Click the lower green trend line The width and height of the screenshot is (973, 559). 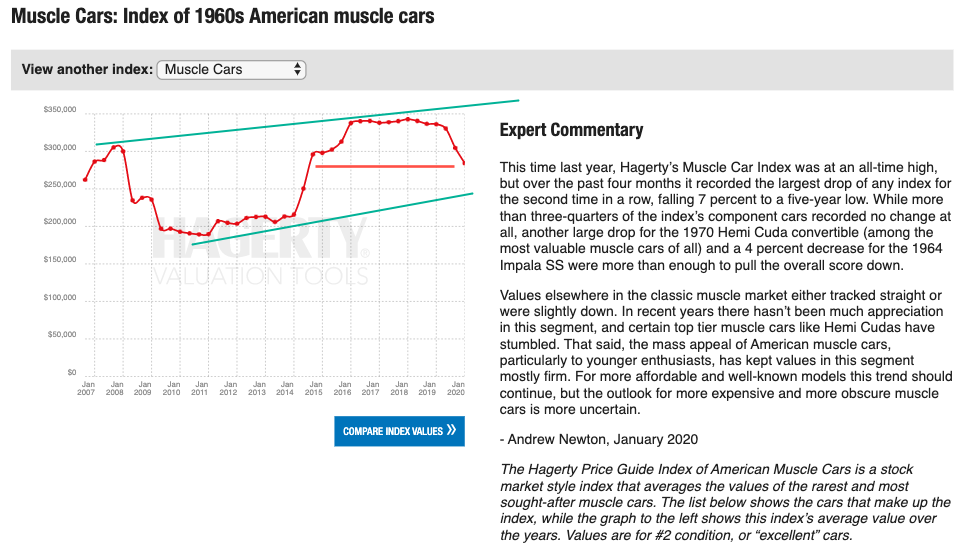click(330, 219)
